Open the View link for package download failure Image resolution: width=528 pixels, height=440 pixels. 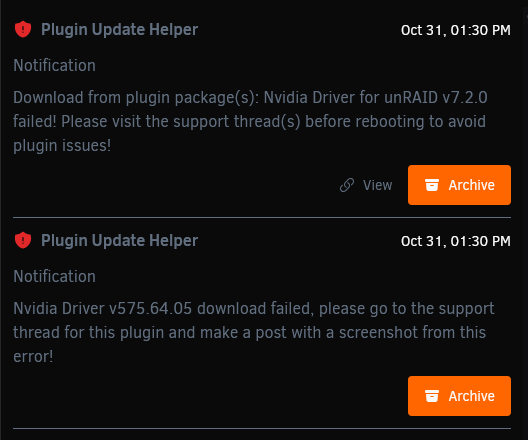366,185
